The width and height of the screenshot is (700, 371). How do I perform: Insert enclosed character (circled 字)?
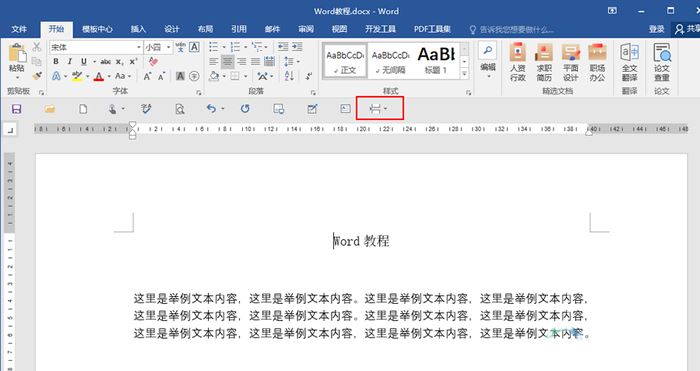pos(194,76)
